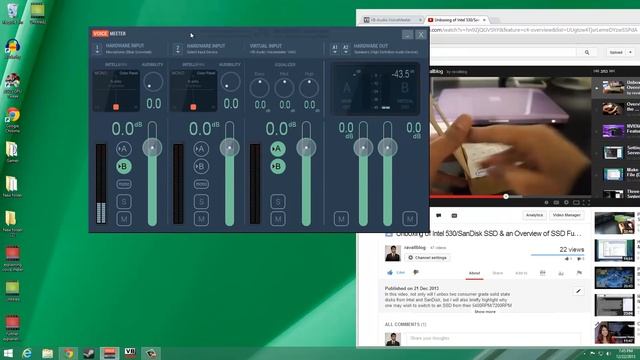
Task: Toggle mono on Hardware Input 2 strip
Action: pos(201,184)
